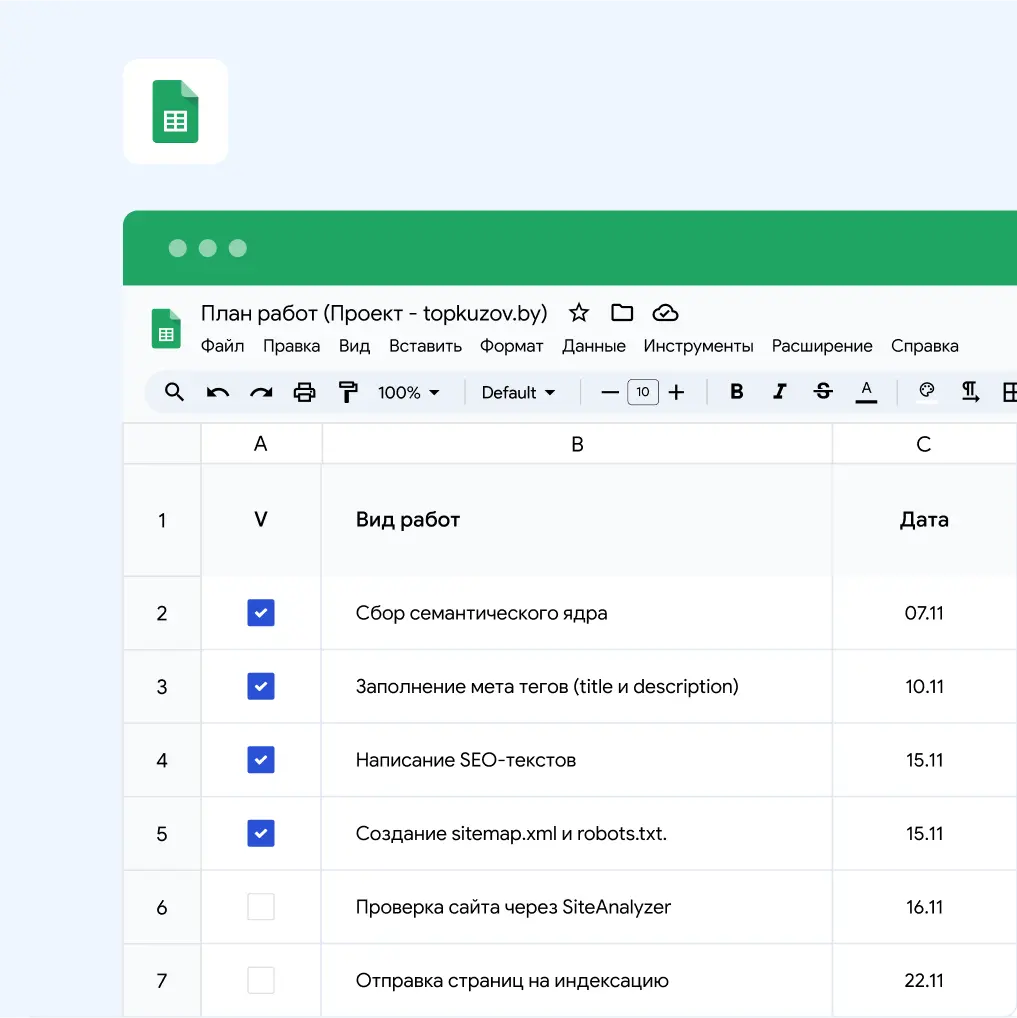This screenshot has height=1018, width=1017.
Task: Redo the last action
Action: [x=261, y=392]
